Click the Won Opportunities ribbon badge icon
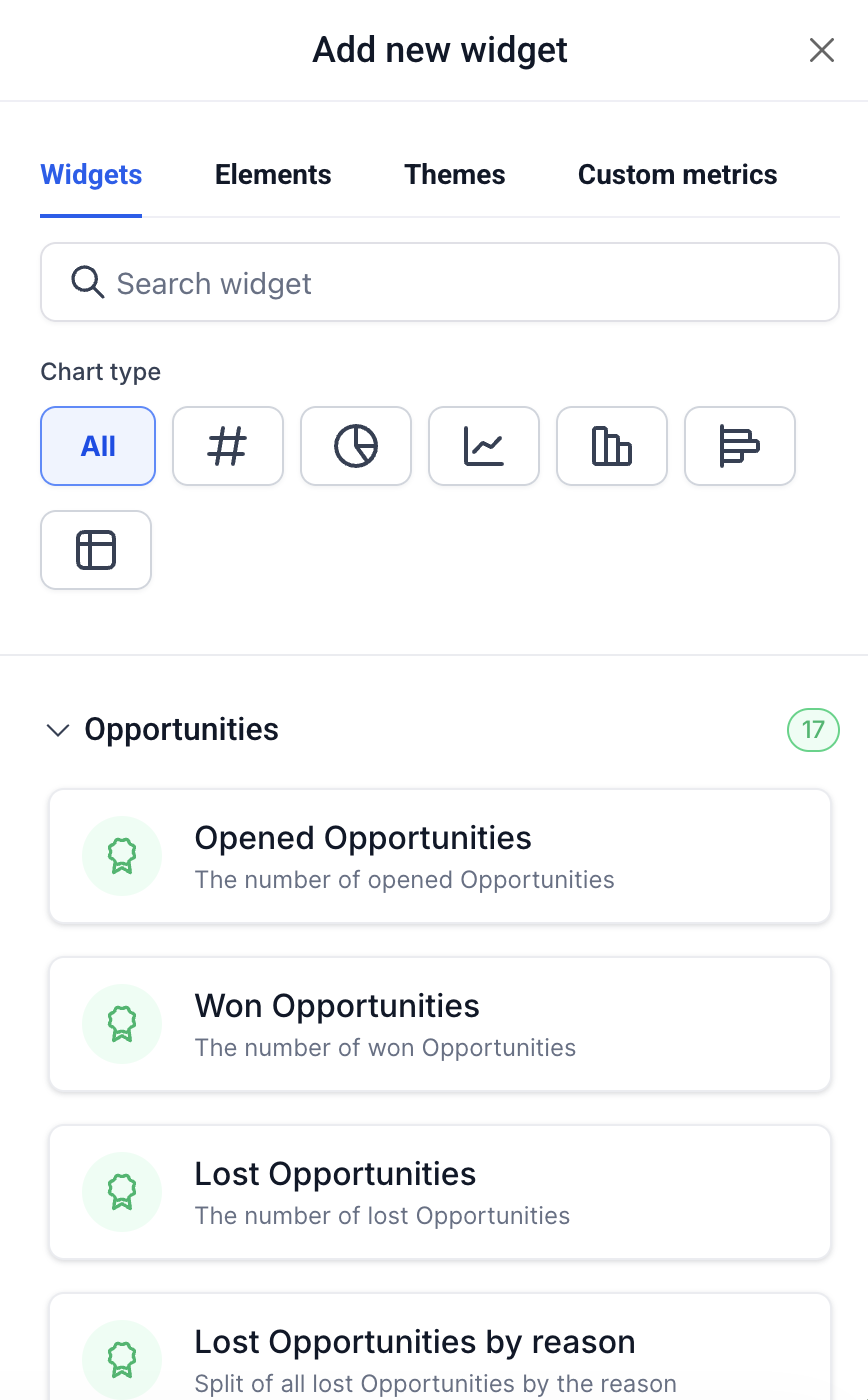868x1400 pixels. (122, 1024)
